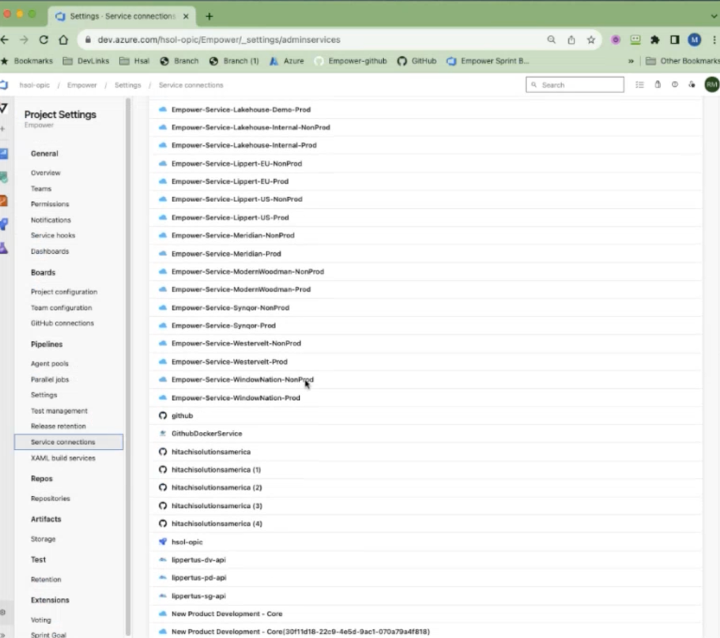Bookmark this page with the star icon

[591, 40]
